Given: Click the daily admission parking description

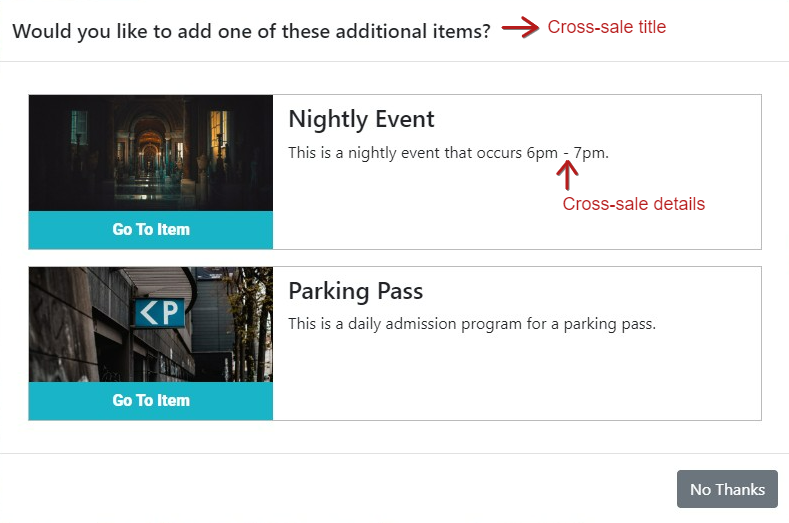Looking at the screenshot, I should pyautogui.click(x=472, y=324).
